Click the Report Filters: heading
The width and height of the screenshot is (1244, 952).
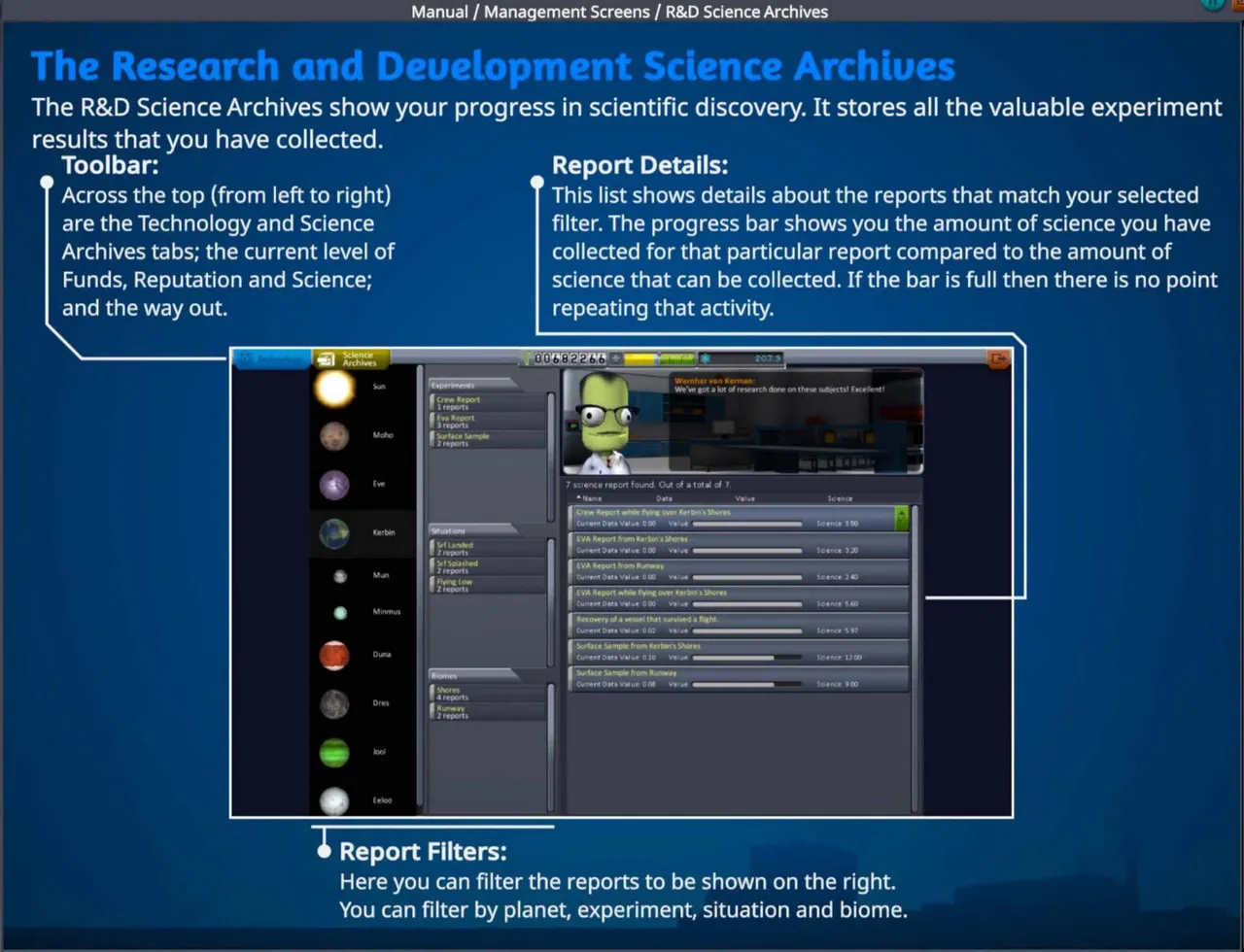423,853
